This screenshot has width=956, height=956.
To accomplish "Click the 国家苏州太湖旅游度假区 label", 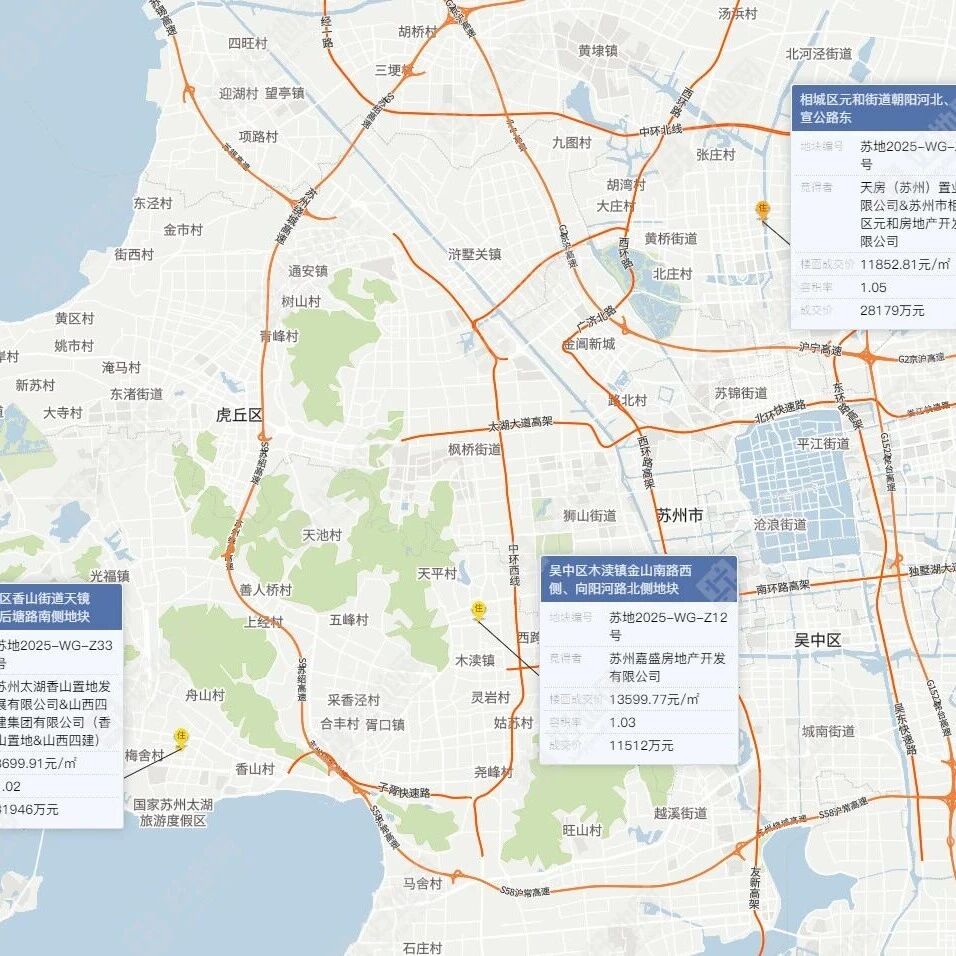I will [173, 813].
